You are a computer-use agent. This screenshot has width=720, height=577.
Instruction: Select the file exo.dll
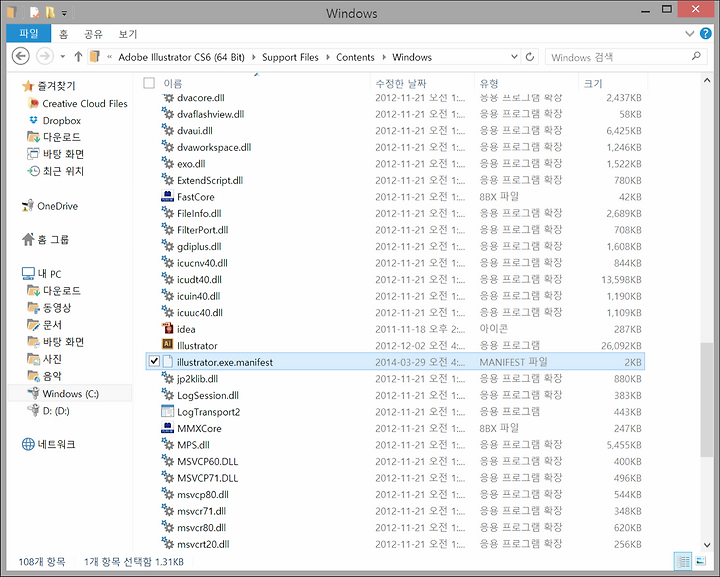click(x=191, y=164)
